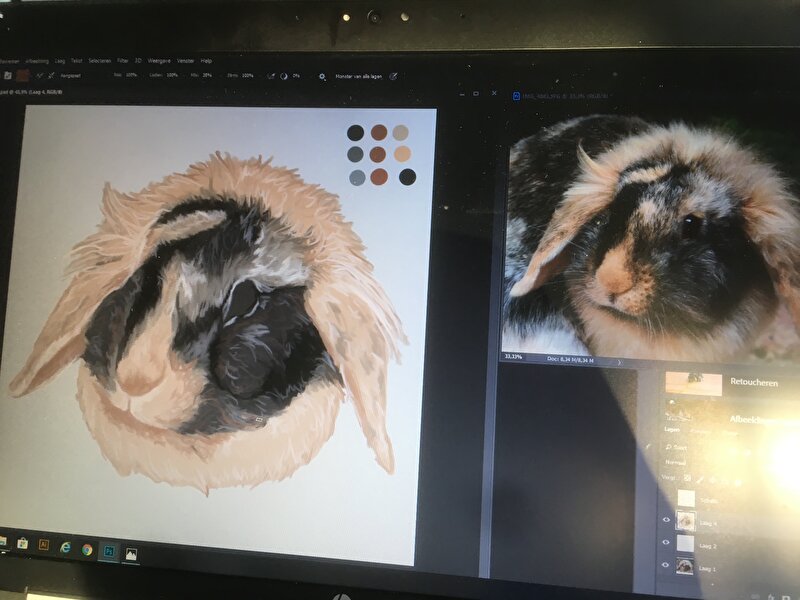This screenshot has width=800, height=600.
Task: Toggle the airbrush icon in options bar
Action: click(x=271, y=76)
